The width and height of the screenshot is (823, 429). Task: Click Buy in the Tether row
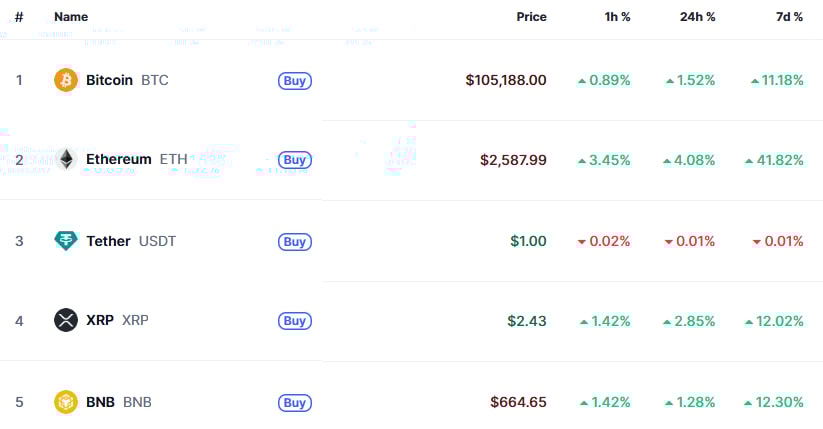pyautogui.click(x=295, y=242)
